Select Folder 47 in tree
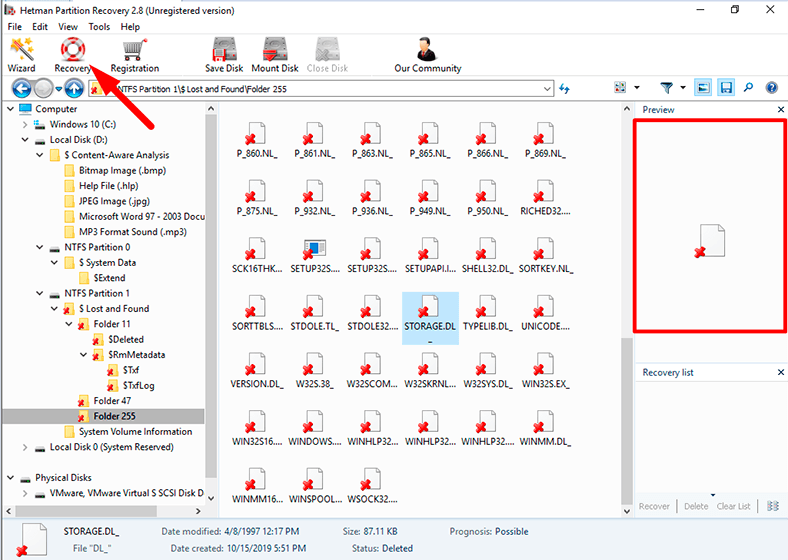The height and width of the screenshot is (560, 788). 104,401
